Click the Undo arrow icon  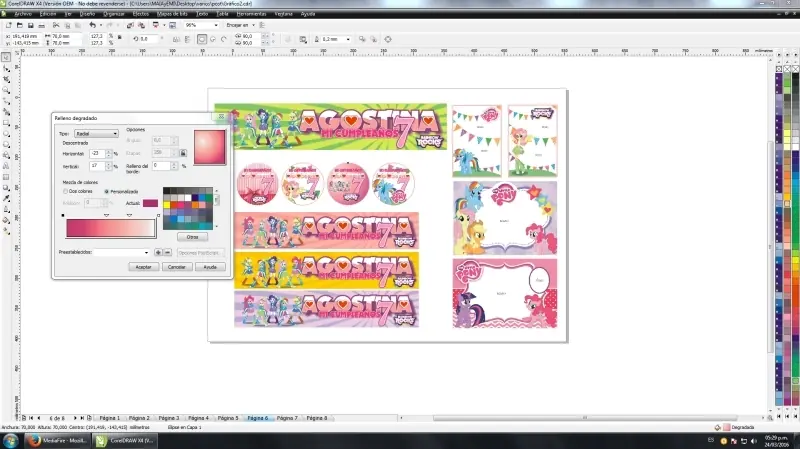[x=92, y=25]
